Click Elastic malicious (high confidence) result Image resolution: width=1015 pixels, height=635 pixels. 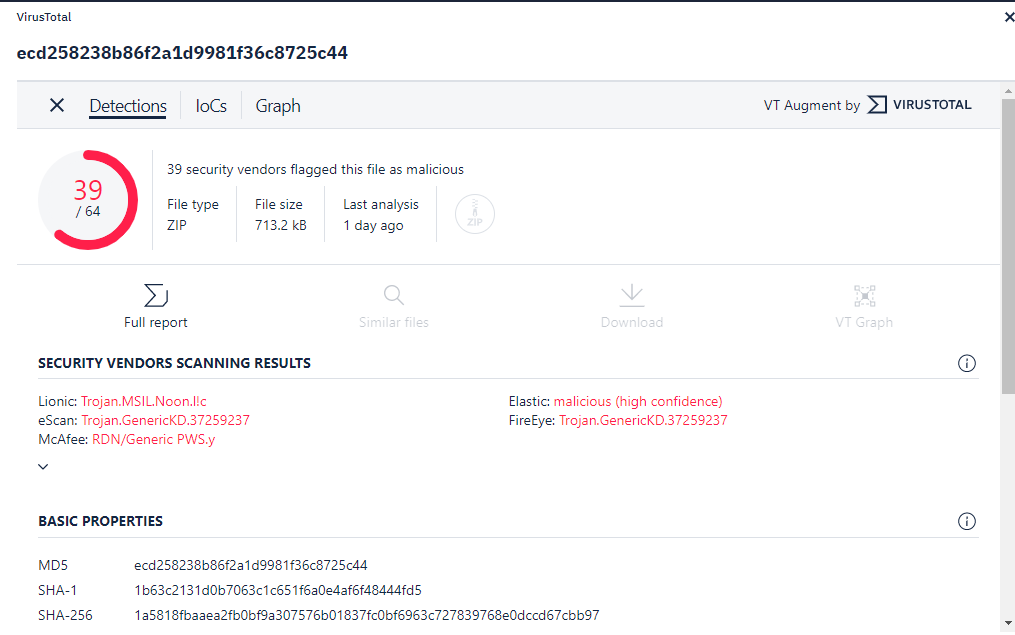638,401
